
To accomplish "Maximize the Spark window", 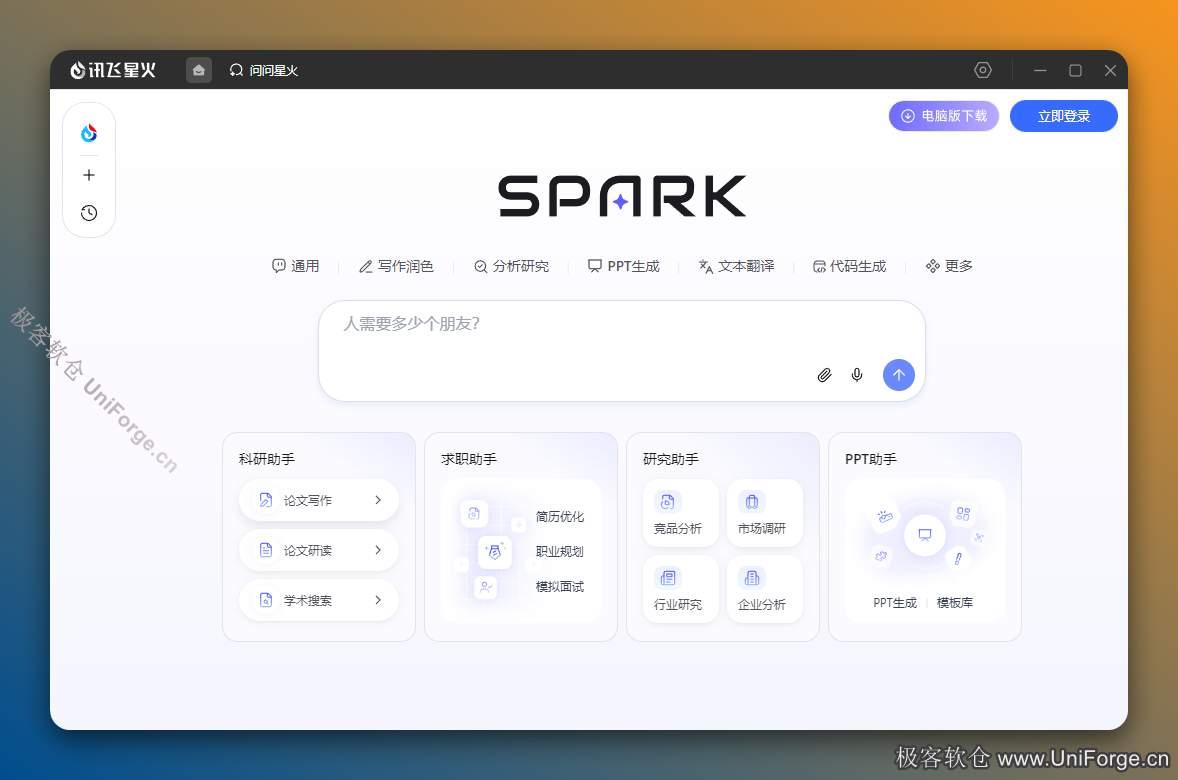I will pos(1075,70).
